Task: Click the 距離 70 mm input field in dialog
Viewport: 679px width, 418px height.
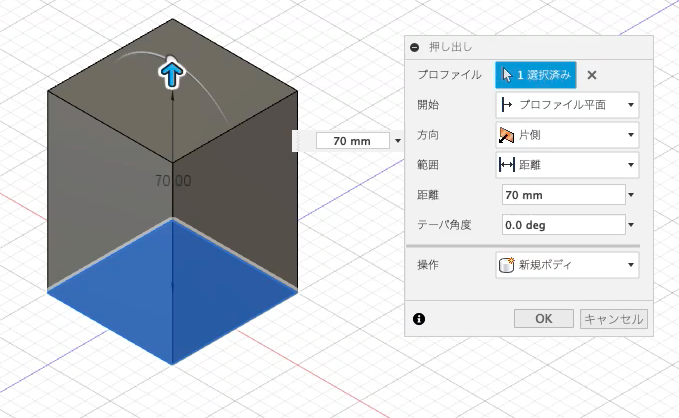Action: point(564,195)
